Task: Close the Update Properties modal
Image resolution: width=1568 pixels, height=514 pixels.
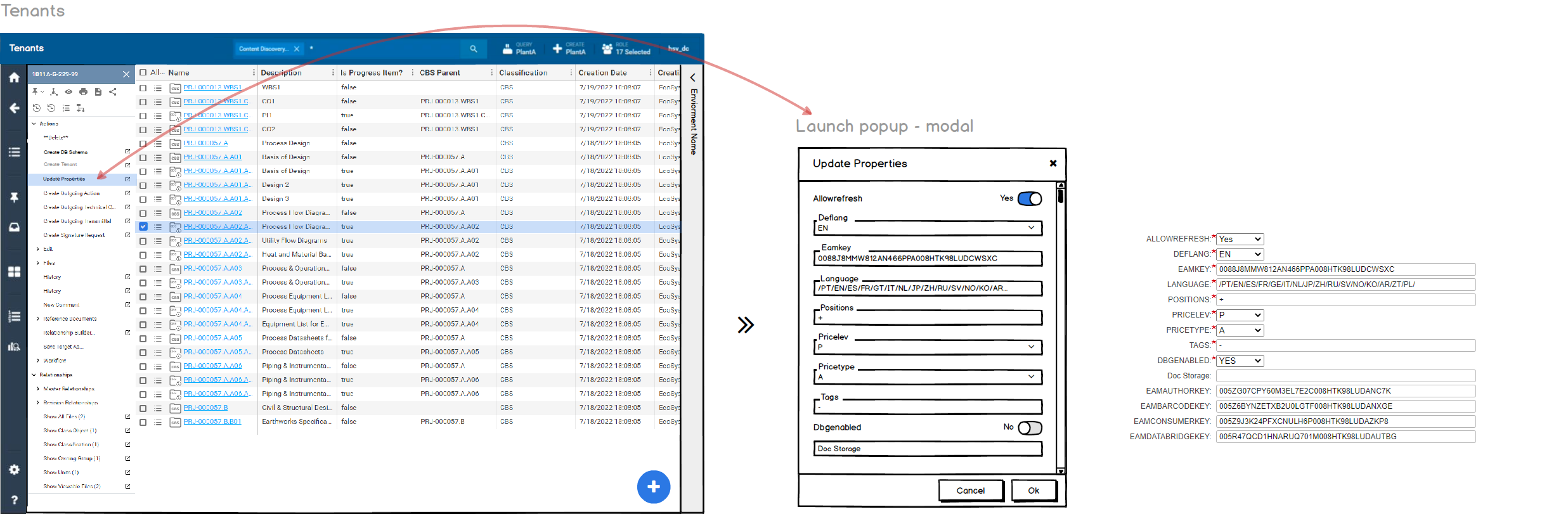Action: 1053,164
